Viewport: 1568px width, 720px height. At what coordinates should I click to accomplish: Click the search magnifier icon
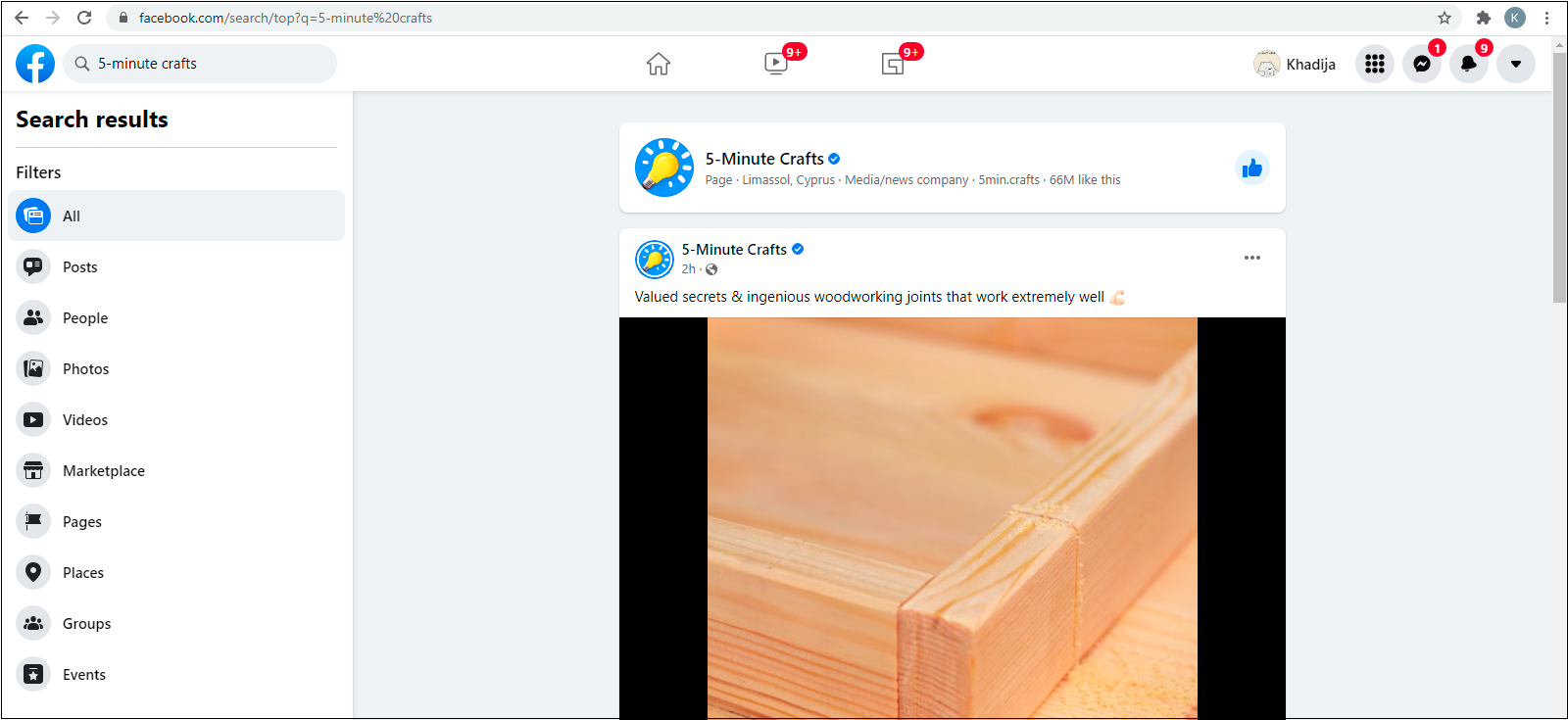pos(82,64)
